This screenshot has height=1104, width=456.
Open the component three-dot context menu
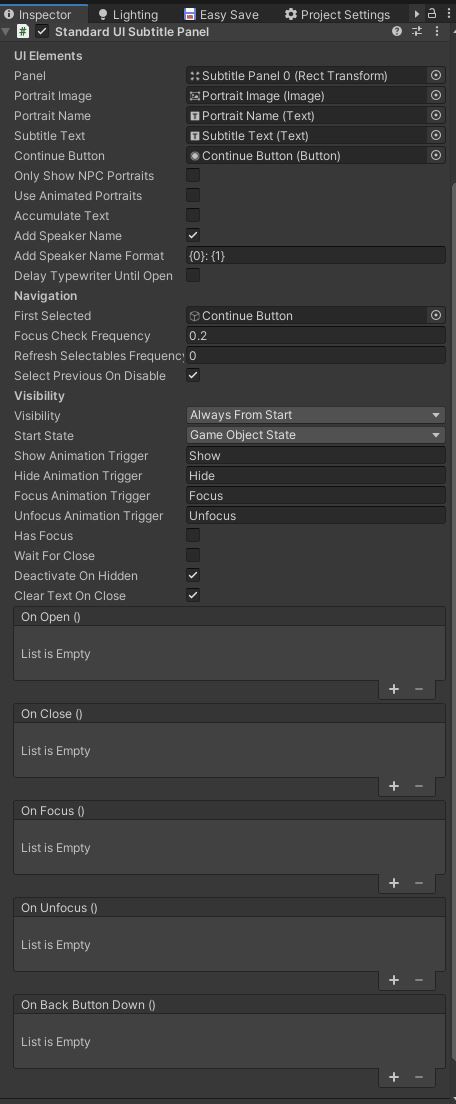pyautogui.click(x=437, y=32)
